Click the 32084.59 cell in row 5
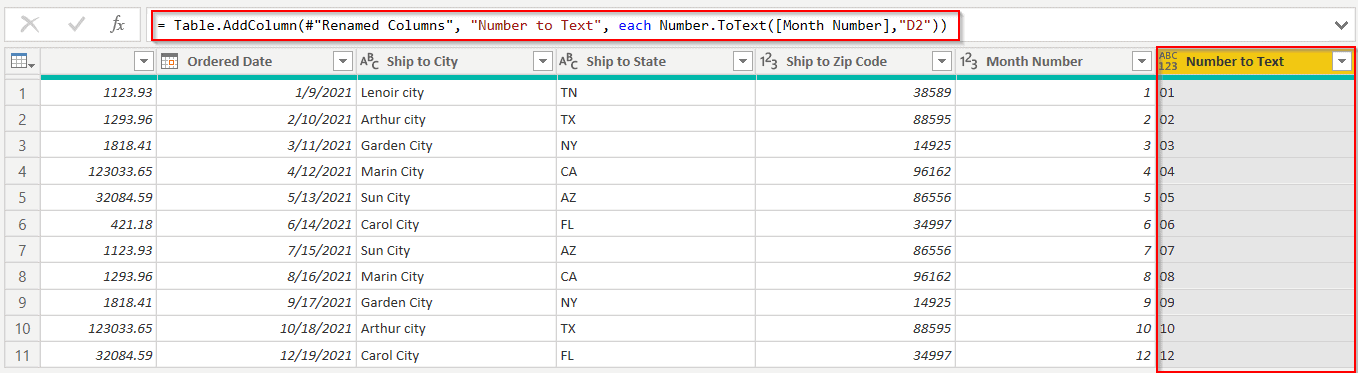The image size is (1358, 373). pyautogui.click(x=98, y=198)
